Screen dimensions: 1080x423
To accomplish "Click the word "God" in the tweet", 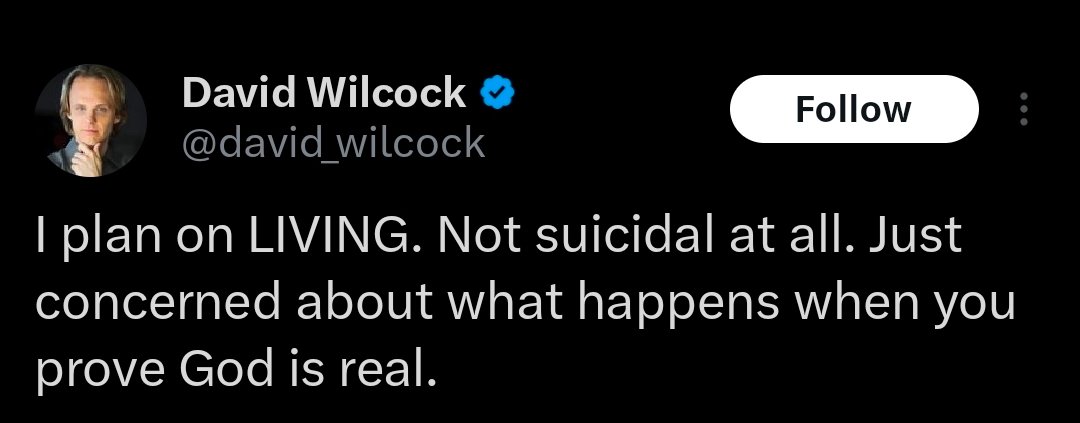I will coord(227,369).
